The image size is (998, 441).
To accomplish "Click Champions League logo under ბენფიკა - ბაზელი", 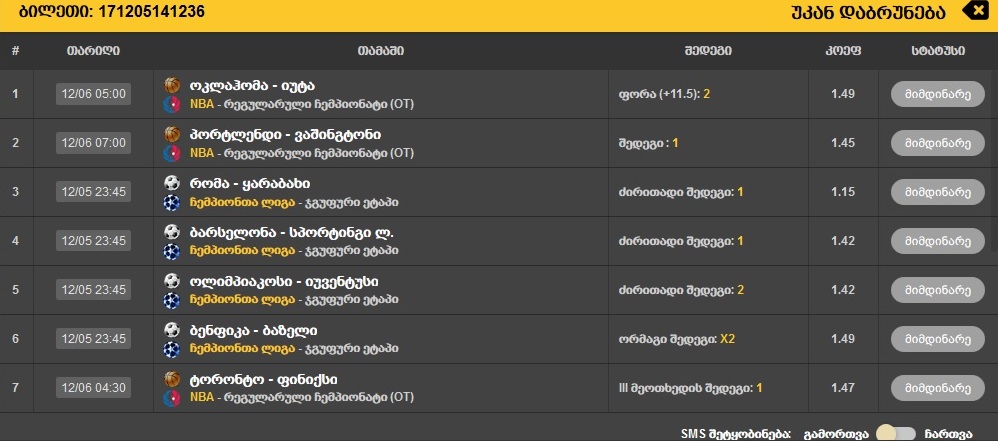I will click(171, 349).
